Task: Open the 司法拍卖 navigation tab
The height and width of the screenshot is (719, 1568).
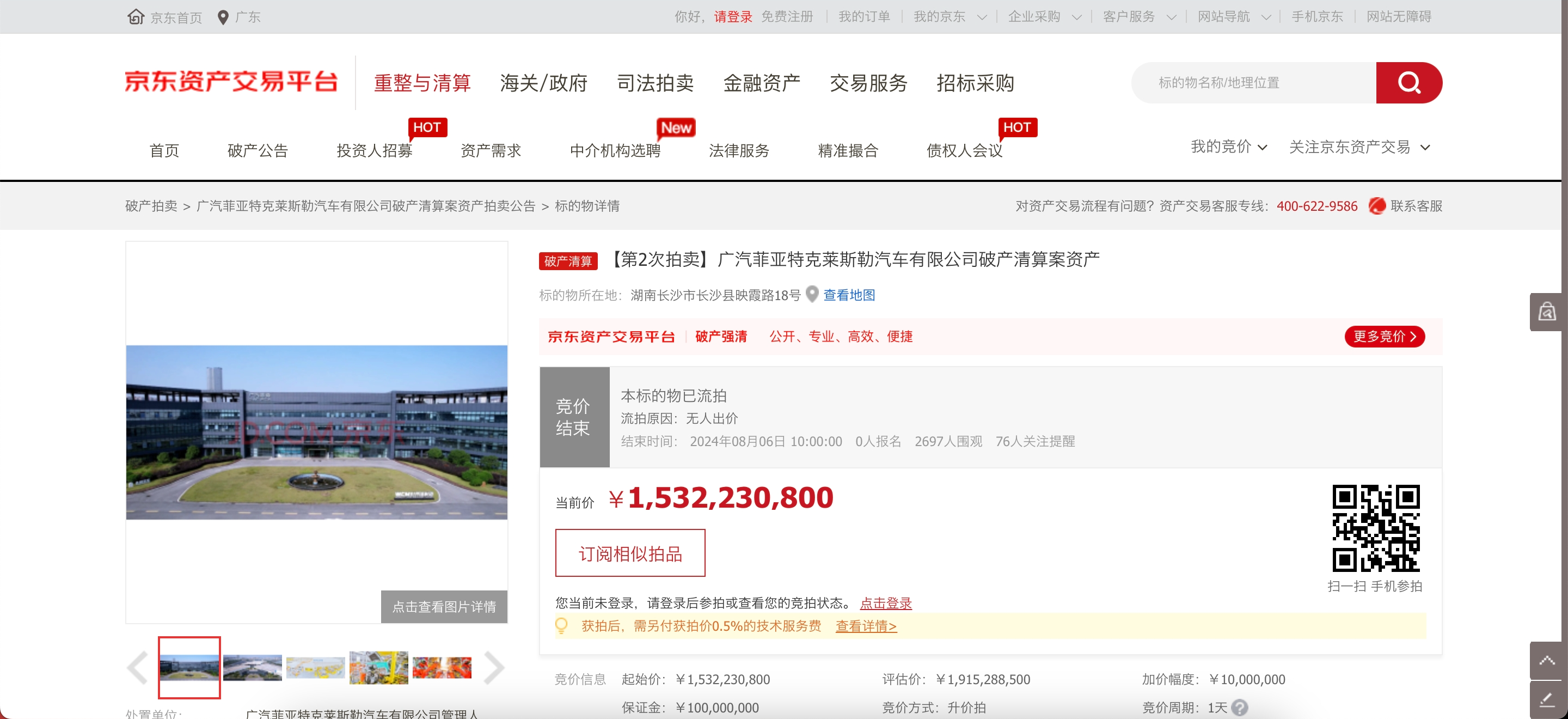Action: click(x=655, y=83)
